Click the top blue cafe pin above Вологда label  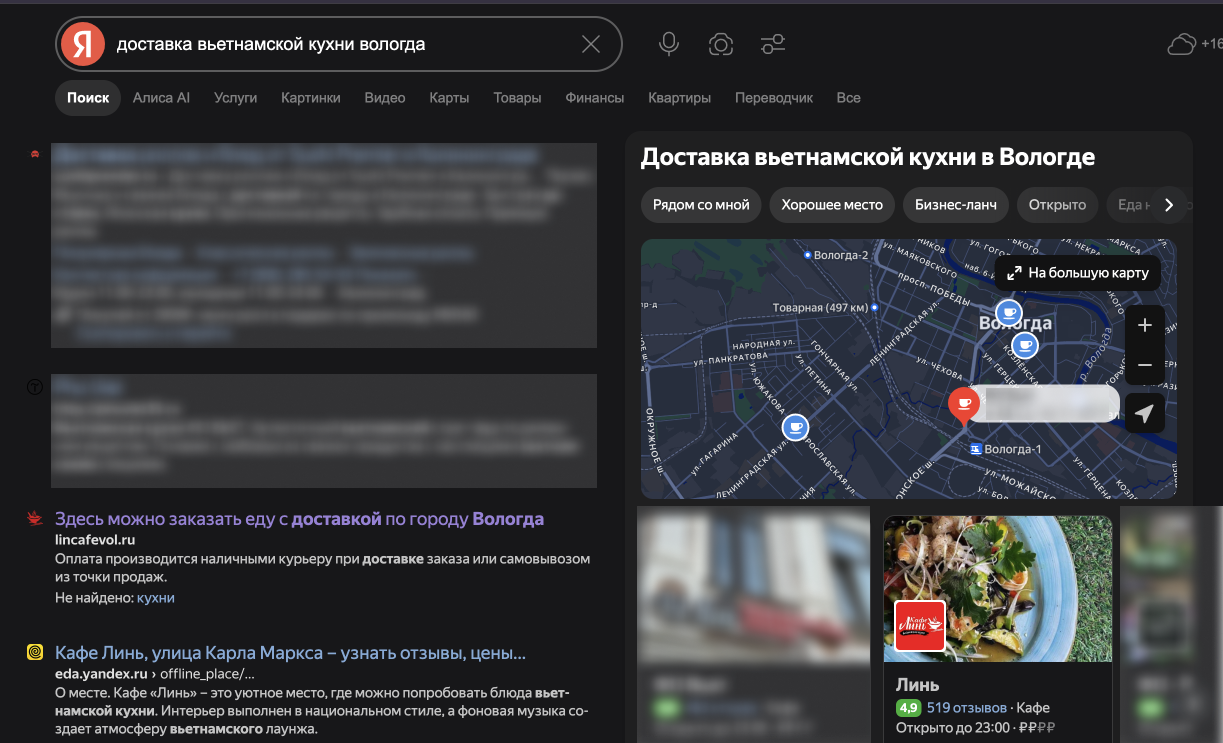1009,312
